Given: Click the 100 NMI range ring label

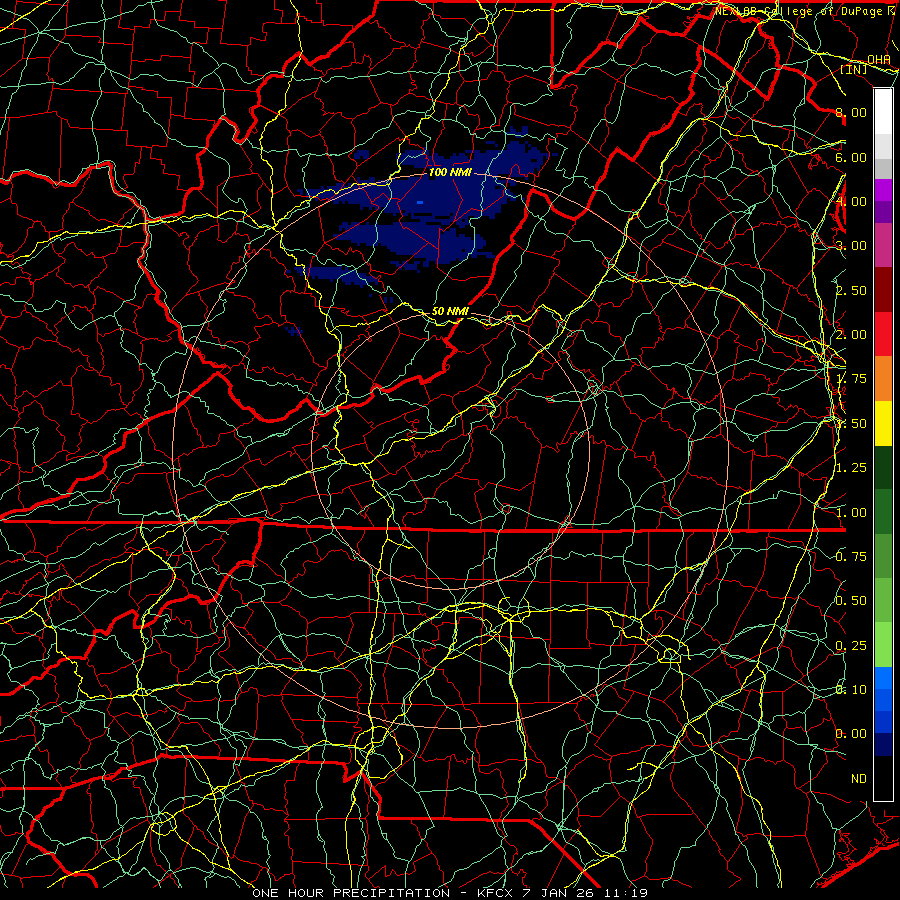Looking at the screenshot, I should coord(449,172).
